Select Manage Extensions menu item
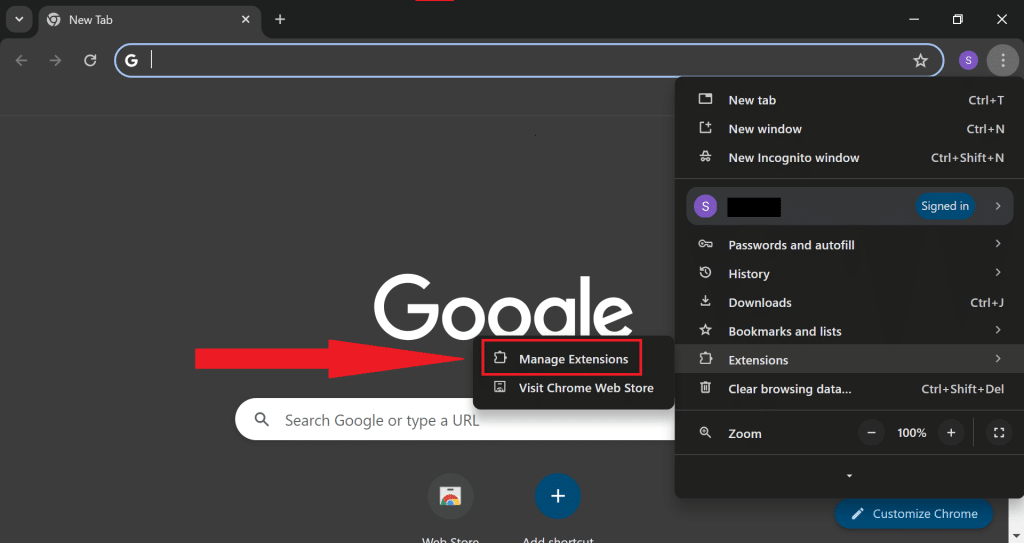1024x543 pixels. tap(573, 359)
